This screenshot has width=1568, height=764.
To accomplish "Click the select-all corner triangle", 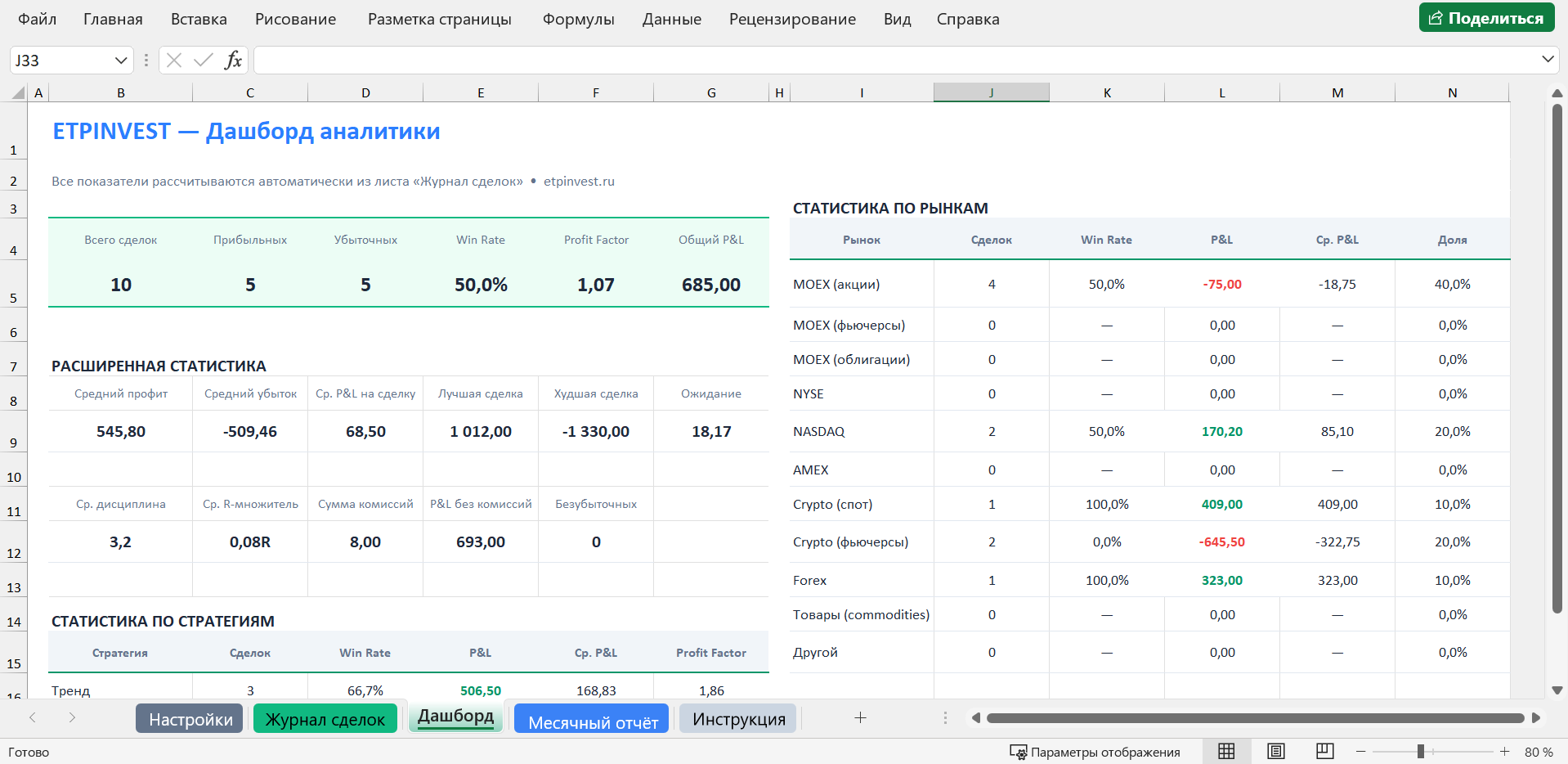I will (x=18, y=93).
